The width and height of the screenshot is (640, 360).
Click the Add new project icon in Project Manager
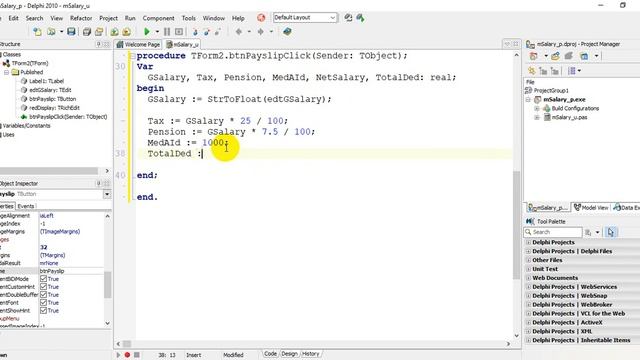(x=555, y=56)
